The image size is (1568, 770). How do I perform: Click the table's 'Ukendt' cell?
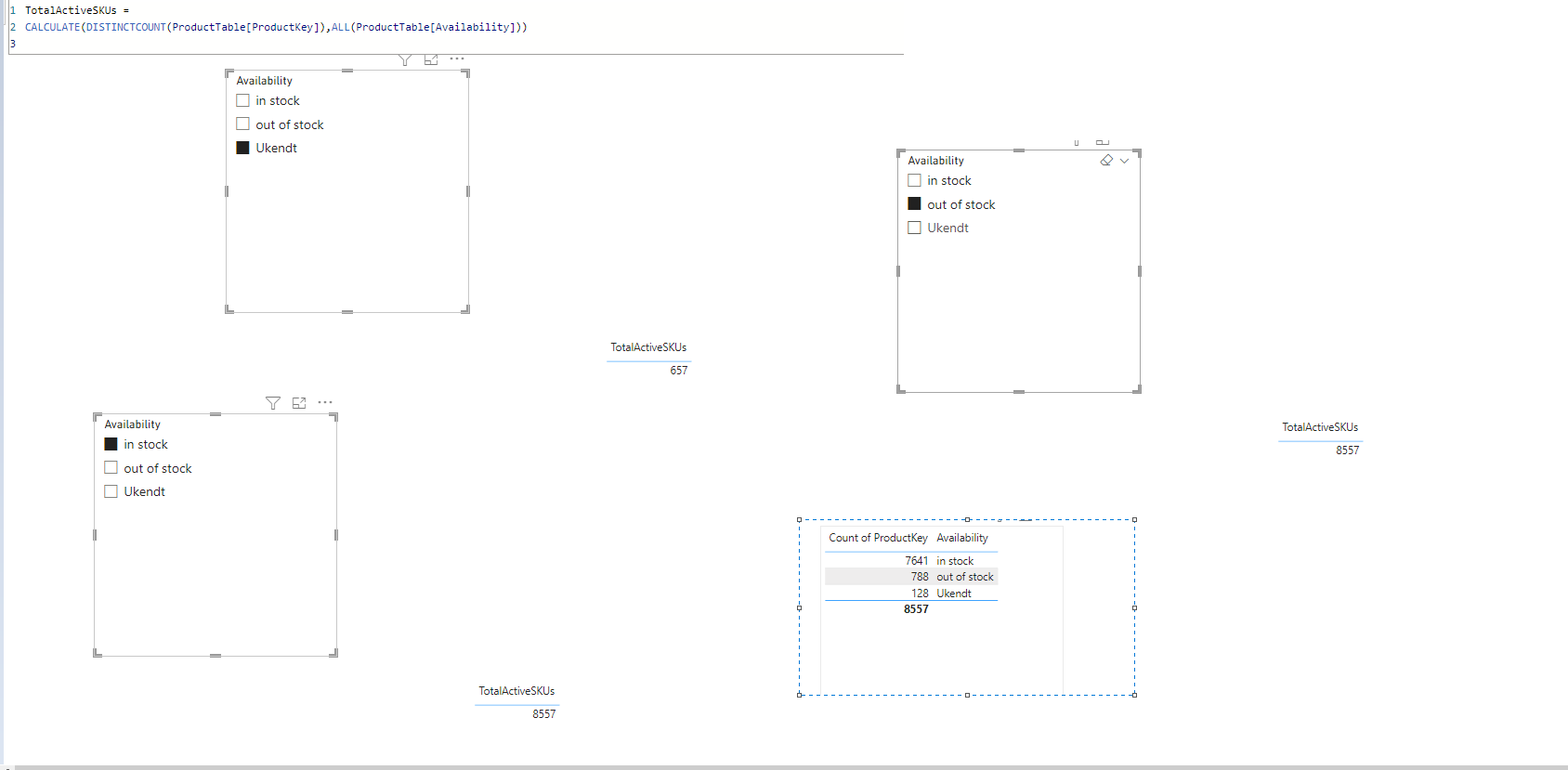click(954, 594)
